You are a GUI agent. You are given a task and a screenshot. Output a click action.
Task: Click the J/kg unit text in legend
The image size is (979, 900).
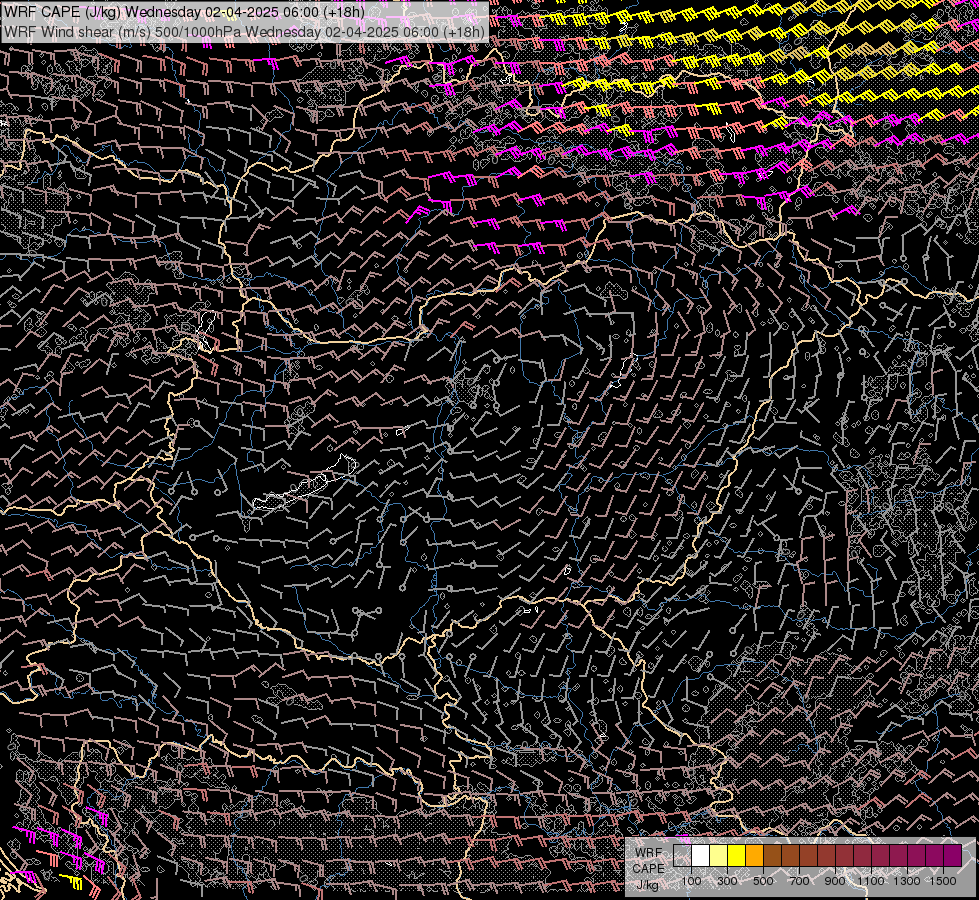[648, 884]
